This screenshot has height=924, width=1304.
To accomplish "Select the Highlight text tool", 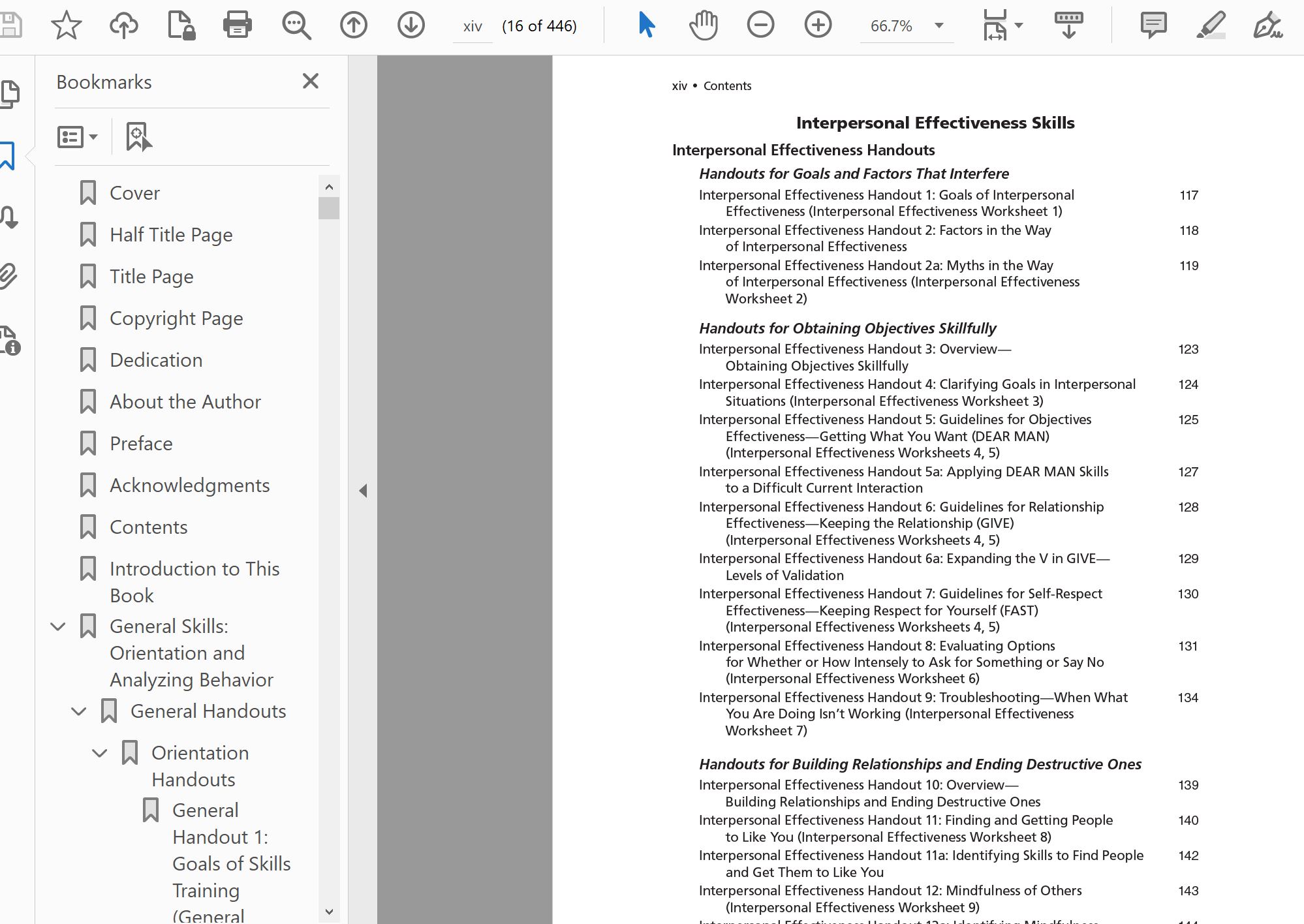I will coord(1211,25).
